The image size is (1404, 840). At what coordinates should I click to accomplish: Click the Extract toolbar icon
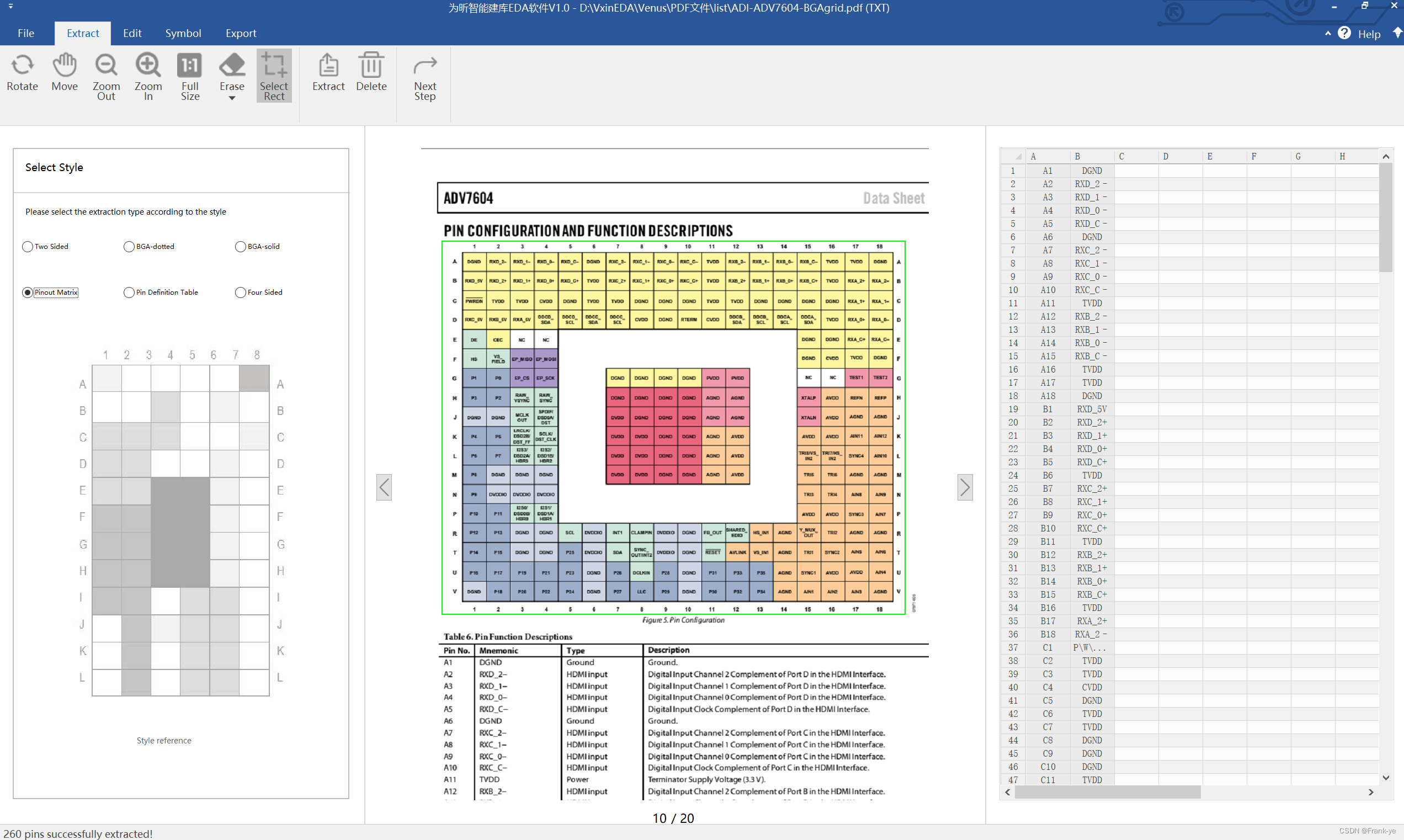coord(328,66)
